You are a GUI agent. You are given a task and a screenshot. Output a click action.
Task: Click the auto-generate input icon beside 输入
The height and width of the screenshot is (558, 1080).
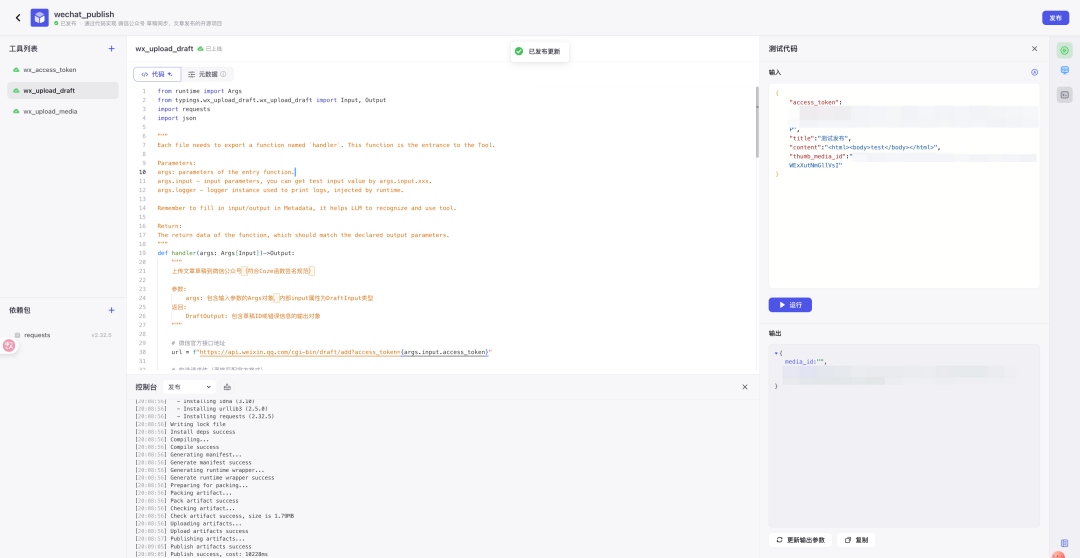coord(1034,72)
